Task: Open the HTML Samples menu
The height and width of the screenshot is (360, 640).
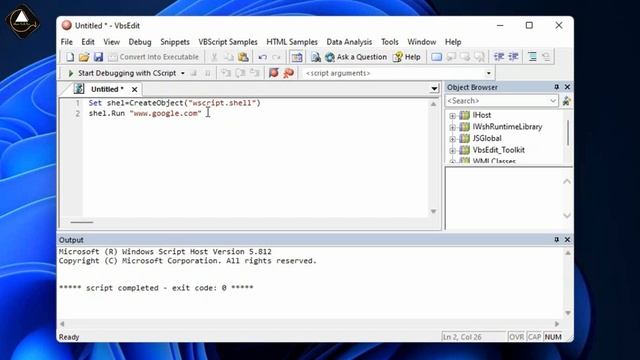Action: click(292, 42)
